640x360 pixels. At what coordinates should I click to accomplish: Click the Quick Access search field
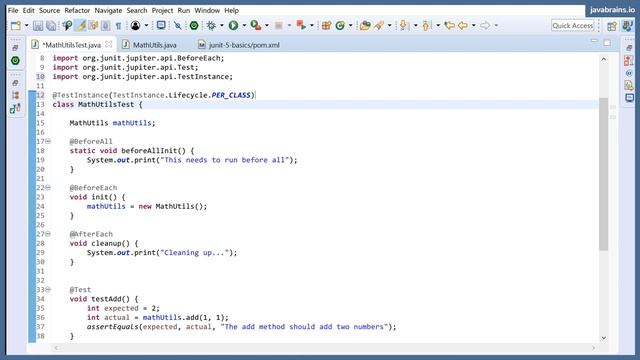(573, 26)
